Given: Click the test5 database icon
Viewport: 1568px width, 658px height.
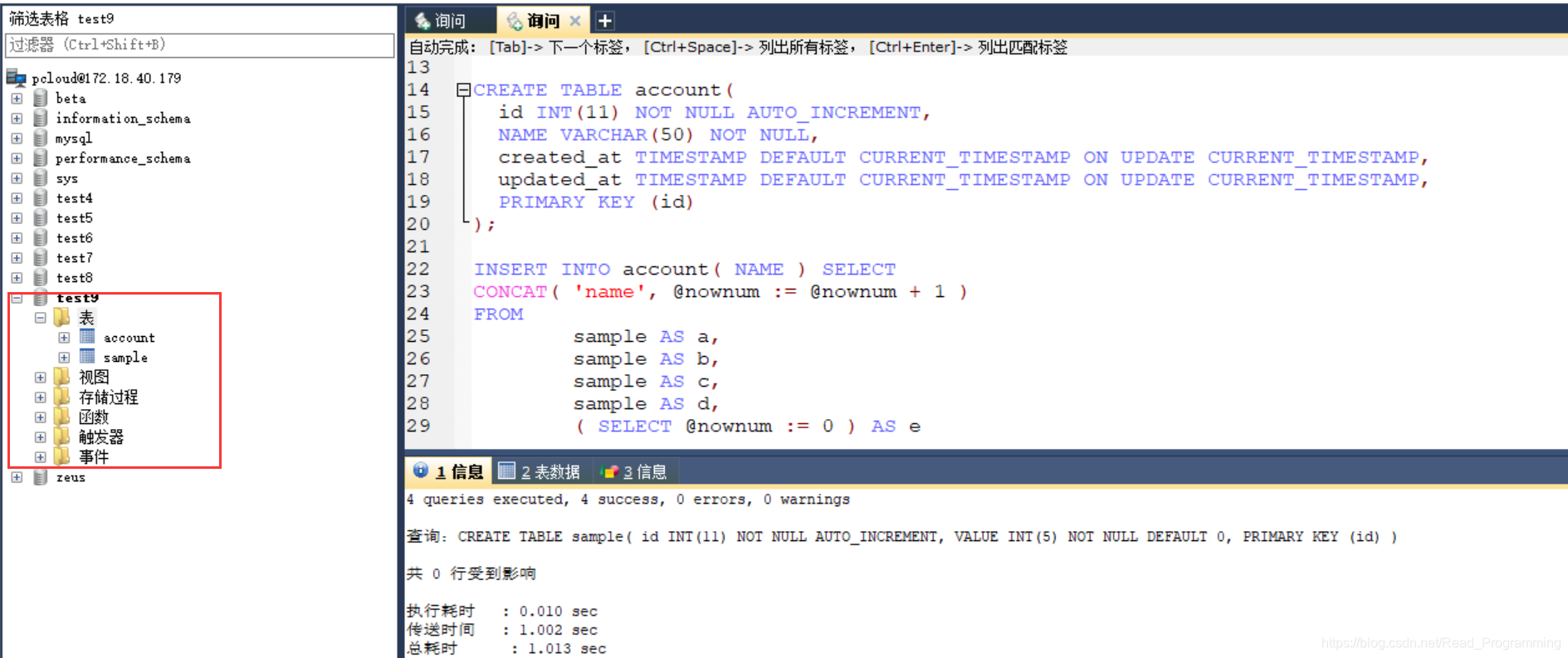Looking at the screenshot, I should (40, 217).
